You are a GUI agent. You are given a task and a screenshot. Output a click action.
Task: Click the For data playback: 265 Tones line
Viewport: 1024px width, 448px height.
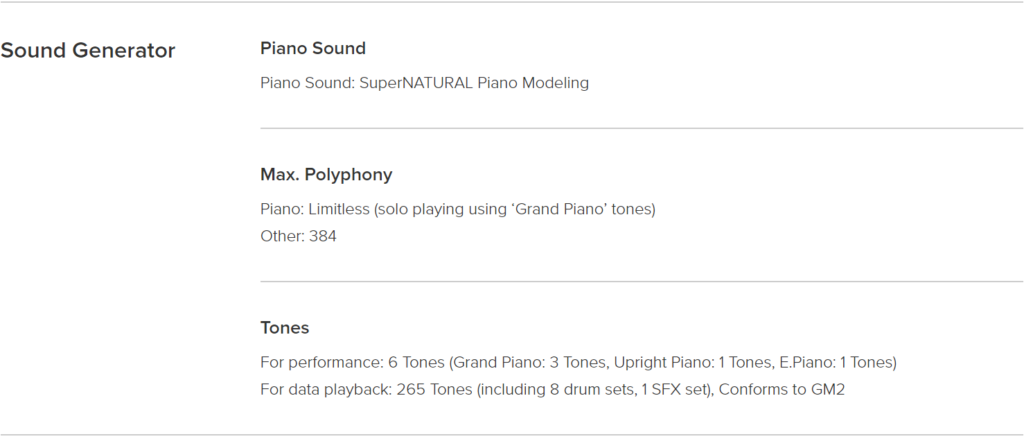[x=552, y=390]
